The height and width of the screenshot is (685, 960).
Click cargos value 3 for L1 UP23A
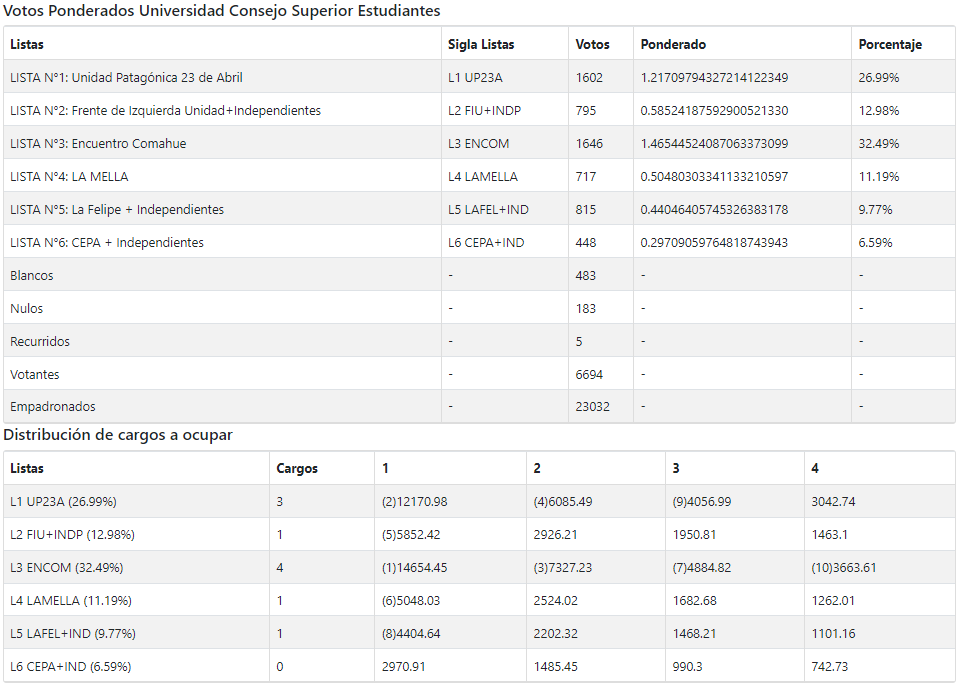pyautogui.click(x=280, y=502)
